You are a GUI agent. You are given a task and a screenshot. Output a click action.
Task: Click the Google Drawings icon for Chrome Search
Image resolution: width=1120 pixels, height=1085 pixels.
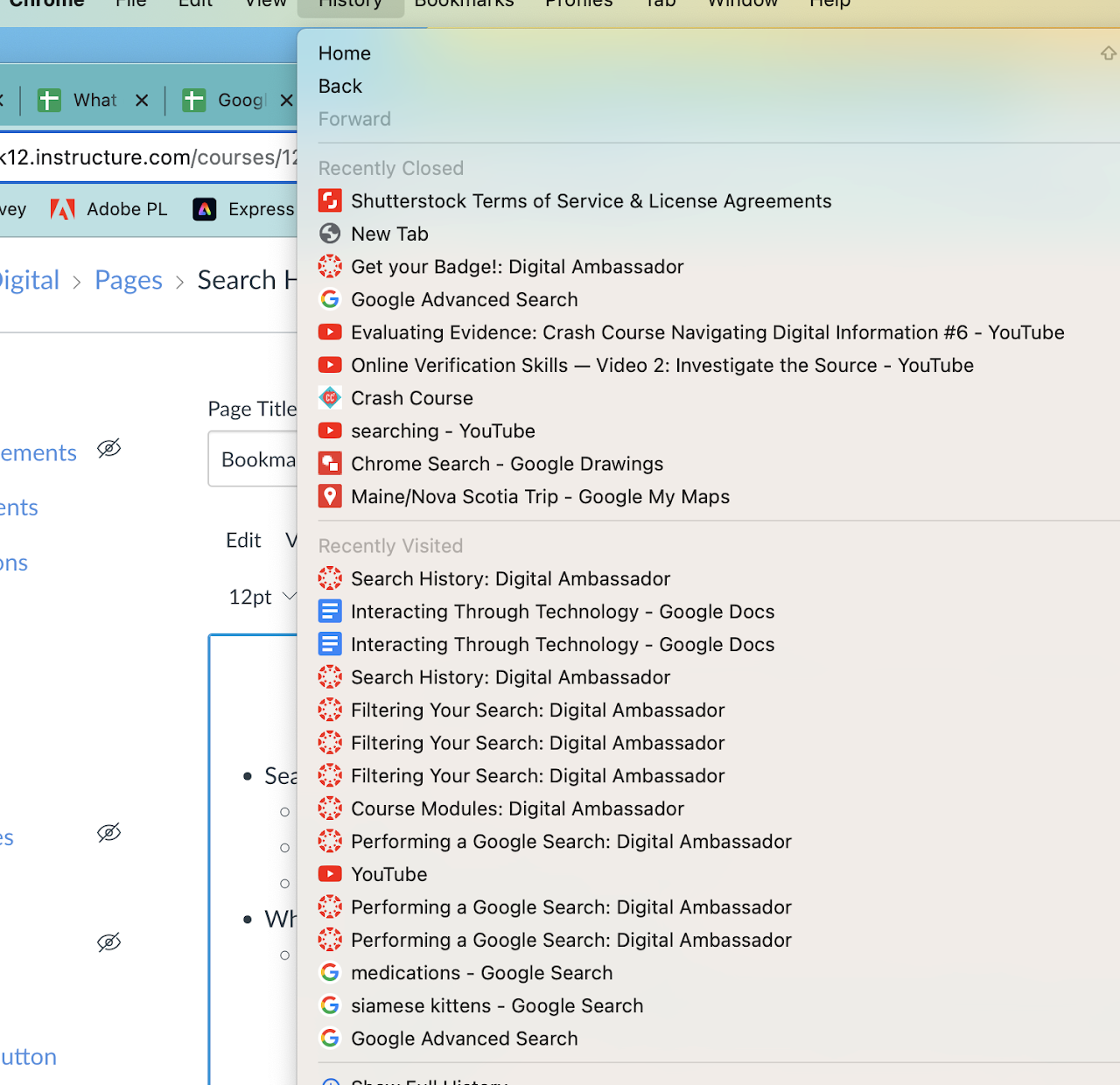click(x=330, y=464)
